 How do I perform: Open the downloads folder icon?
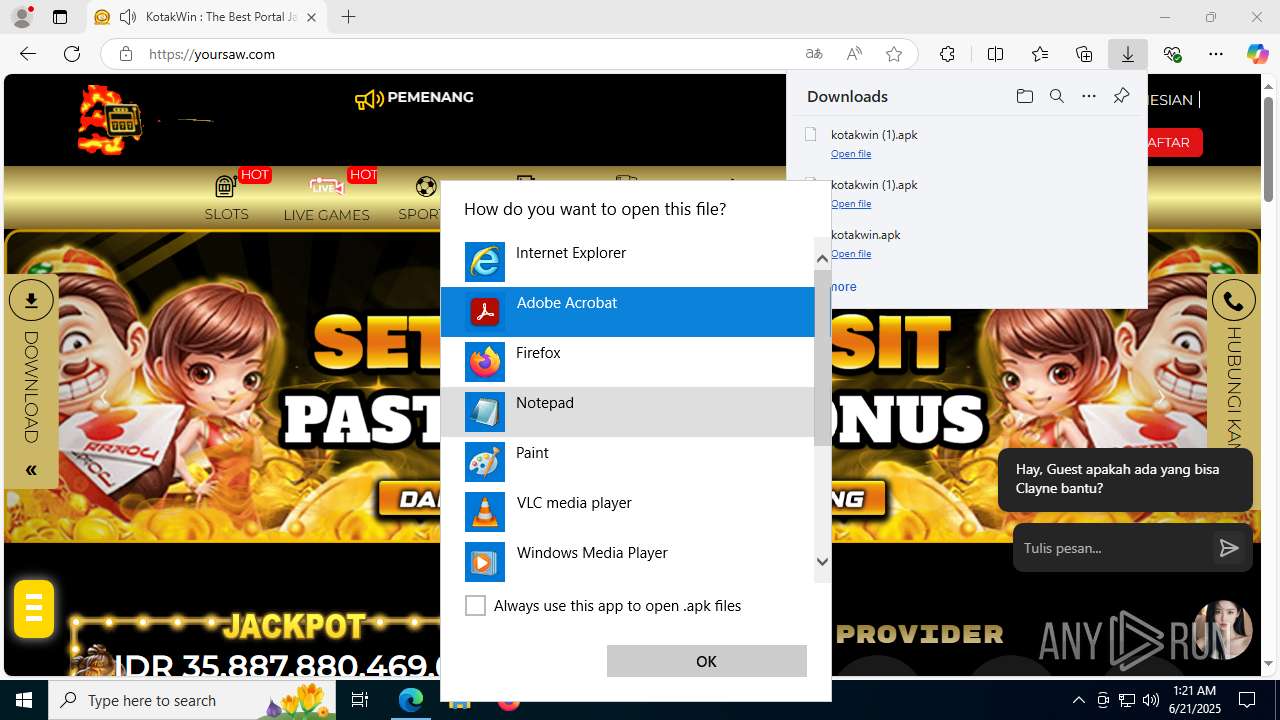pos(1024,96)
